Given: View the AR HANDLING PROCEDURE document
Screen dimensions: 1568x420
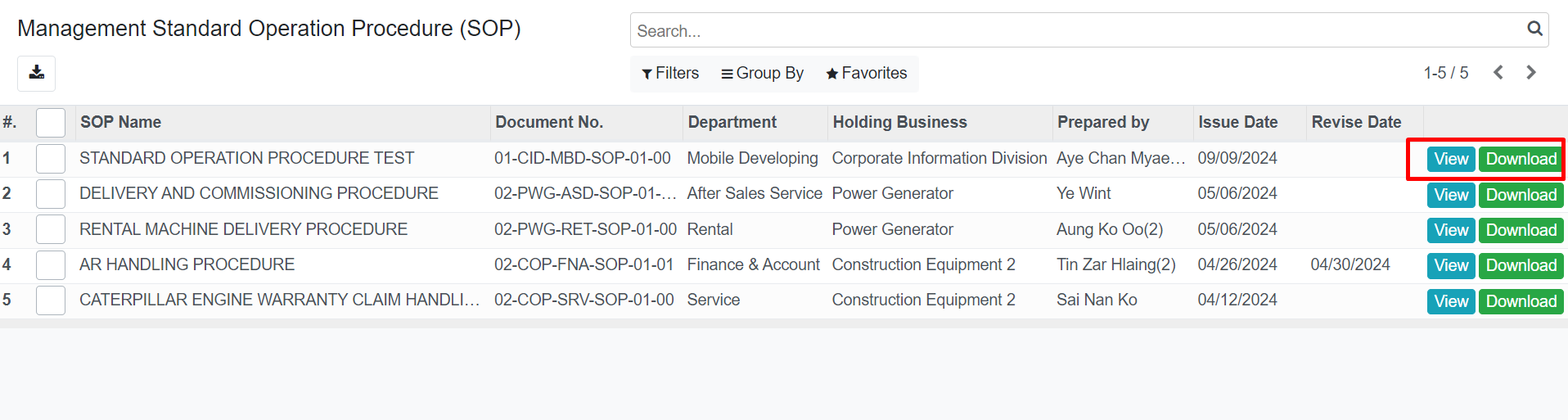Looking at the screenshot, I should 1451,265.
